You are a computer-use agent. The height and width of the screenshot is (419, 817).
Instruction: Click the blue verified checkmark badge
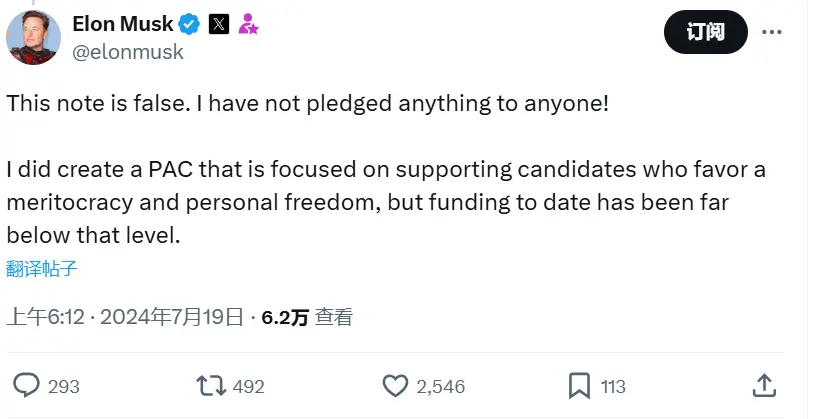[190, 24]
